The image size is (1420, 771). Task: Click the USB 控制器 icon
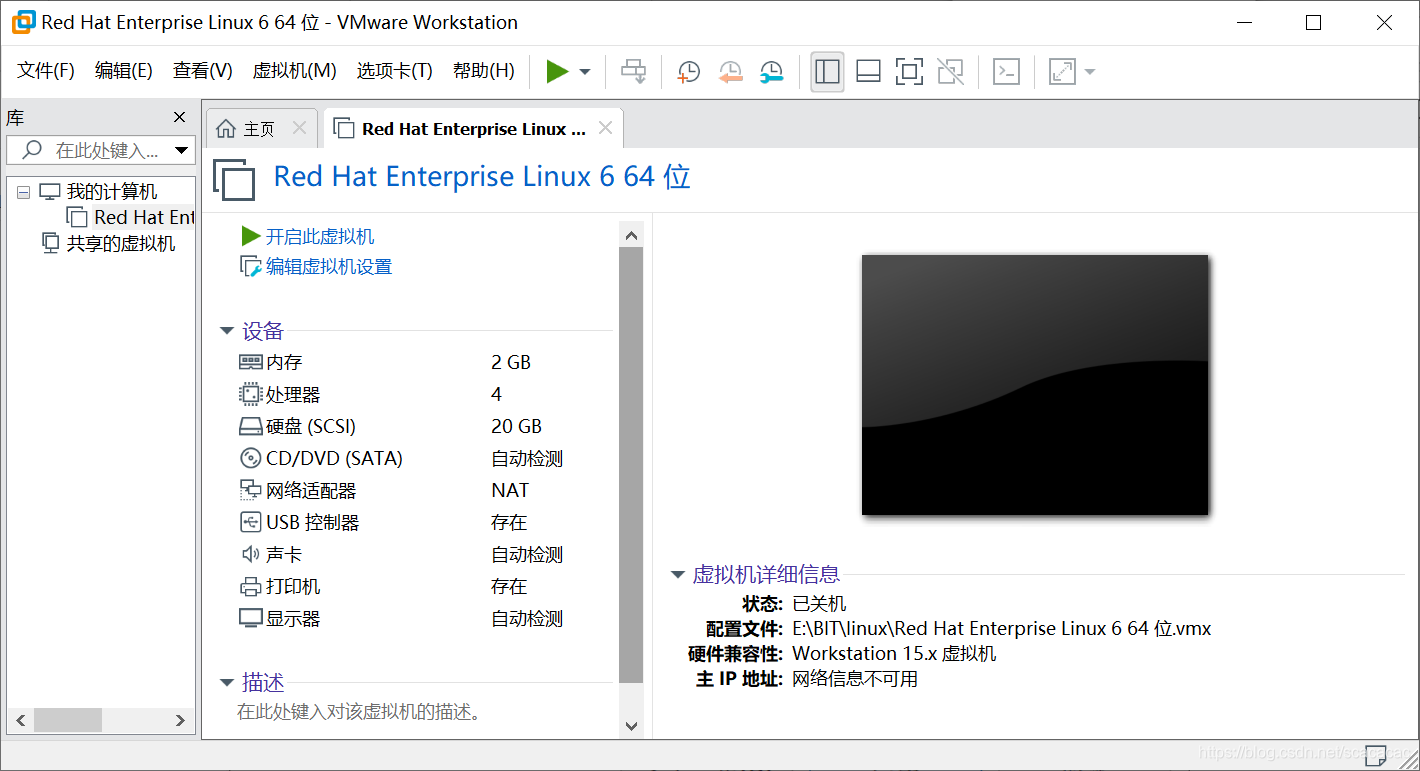click(x=250, y=522)
